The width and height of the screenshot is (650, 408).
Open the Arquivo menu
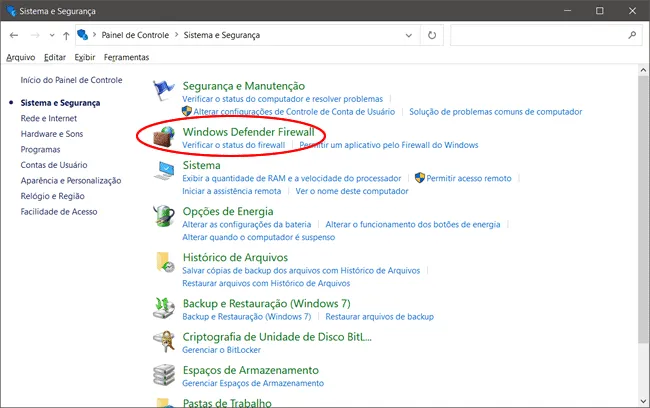pyautogui.click(x=21, y=57)
